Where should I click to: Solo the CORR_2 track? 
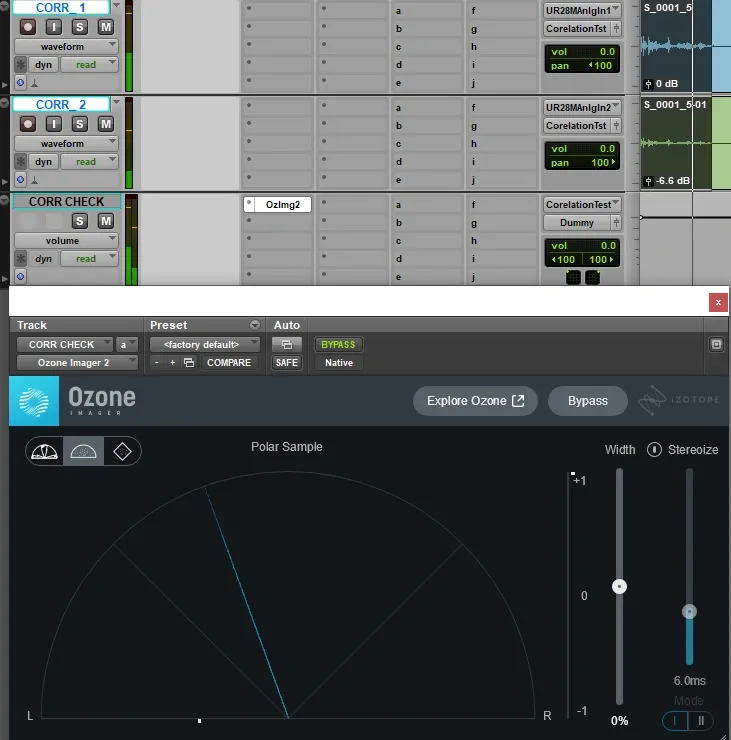pyautogui.click(x=79, y=124)
